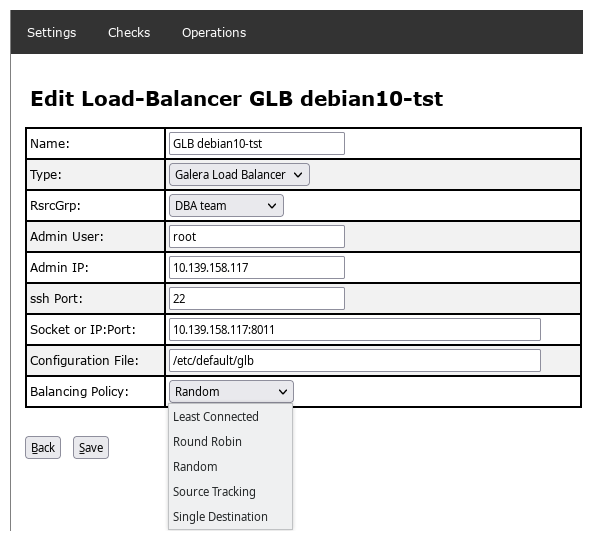Click the ssh Port field with 22
Viewport: 593px width, 541px height.
tap(257, 299)
